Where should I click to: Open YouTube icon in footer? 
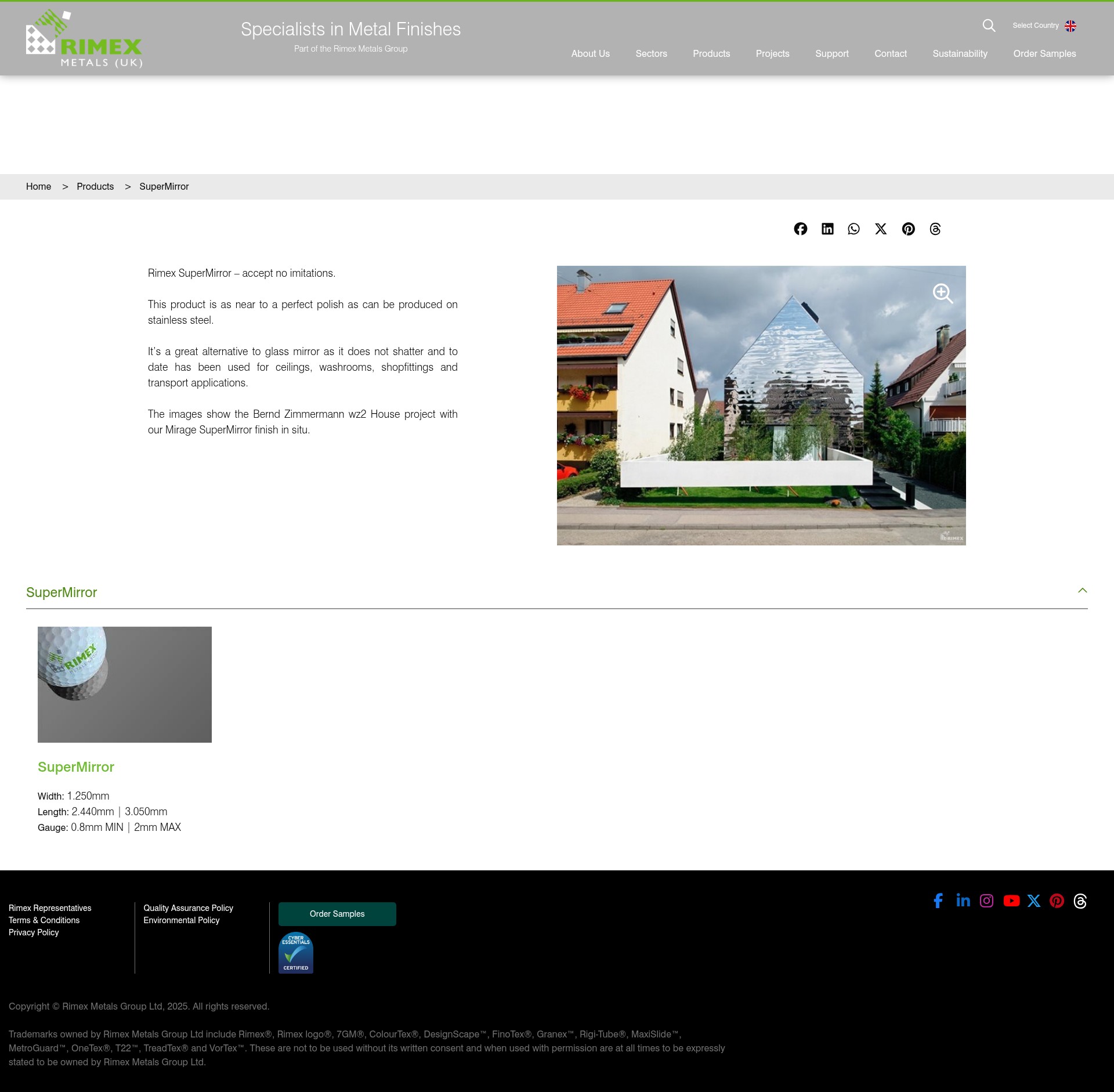coord(1011,901)
